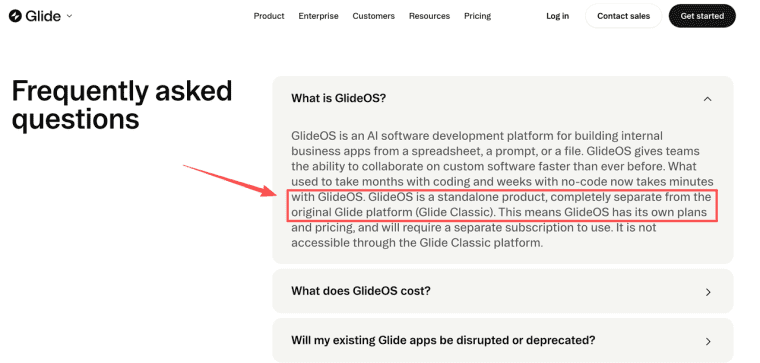Click the 'What is GlideOS?' question heading

coord(338,98)
